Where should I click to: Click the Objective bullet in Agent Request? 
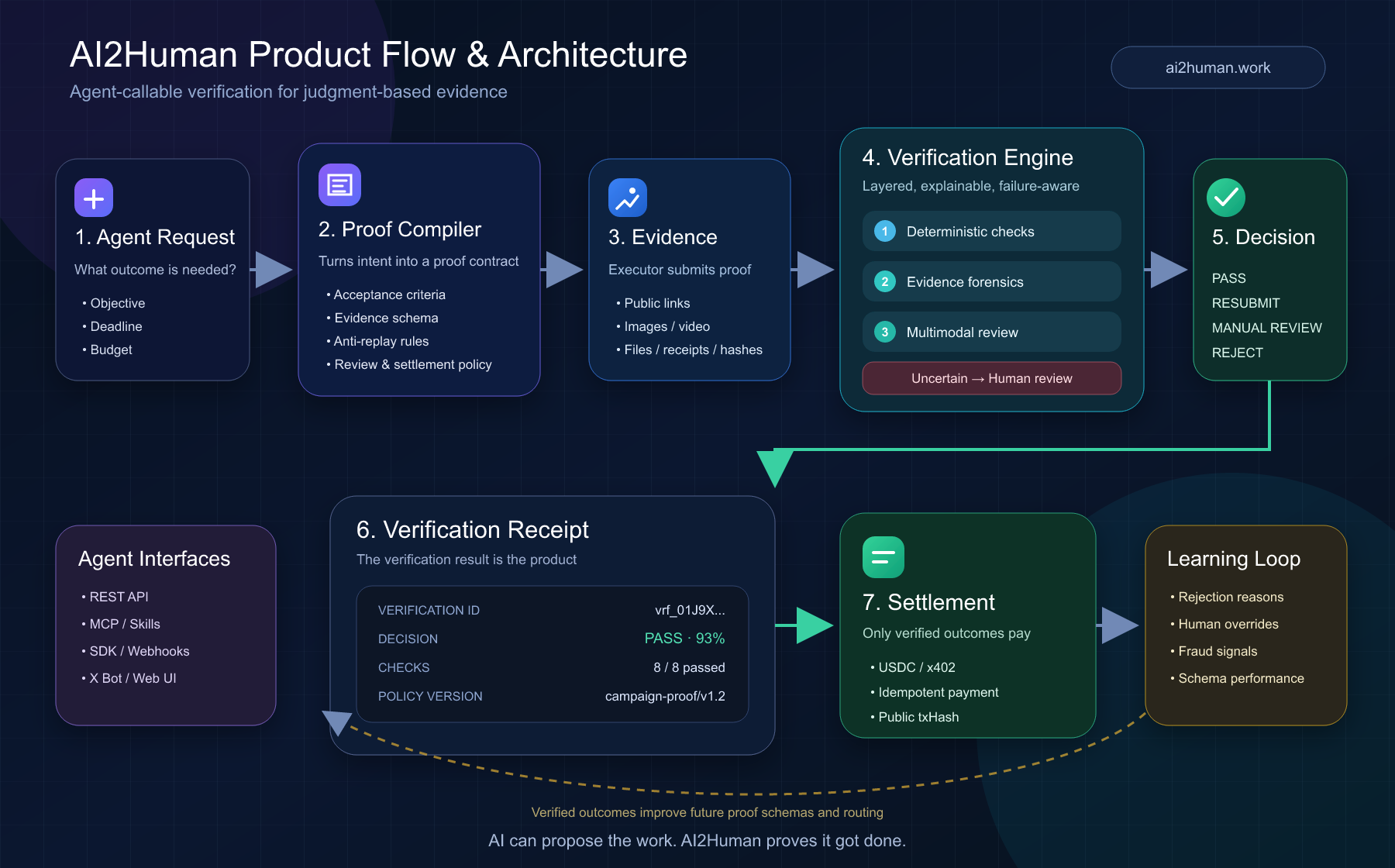point(114,303)
